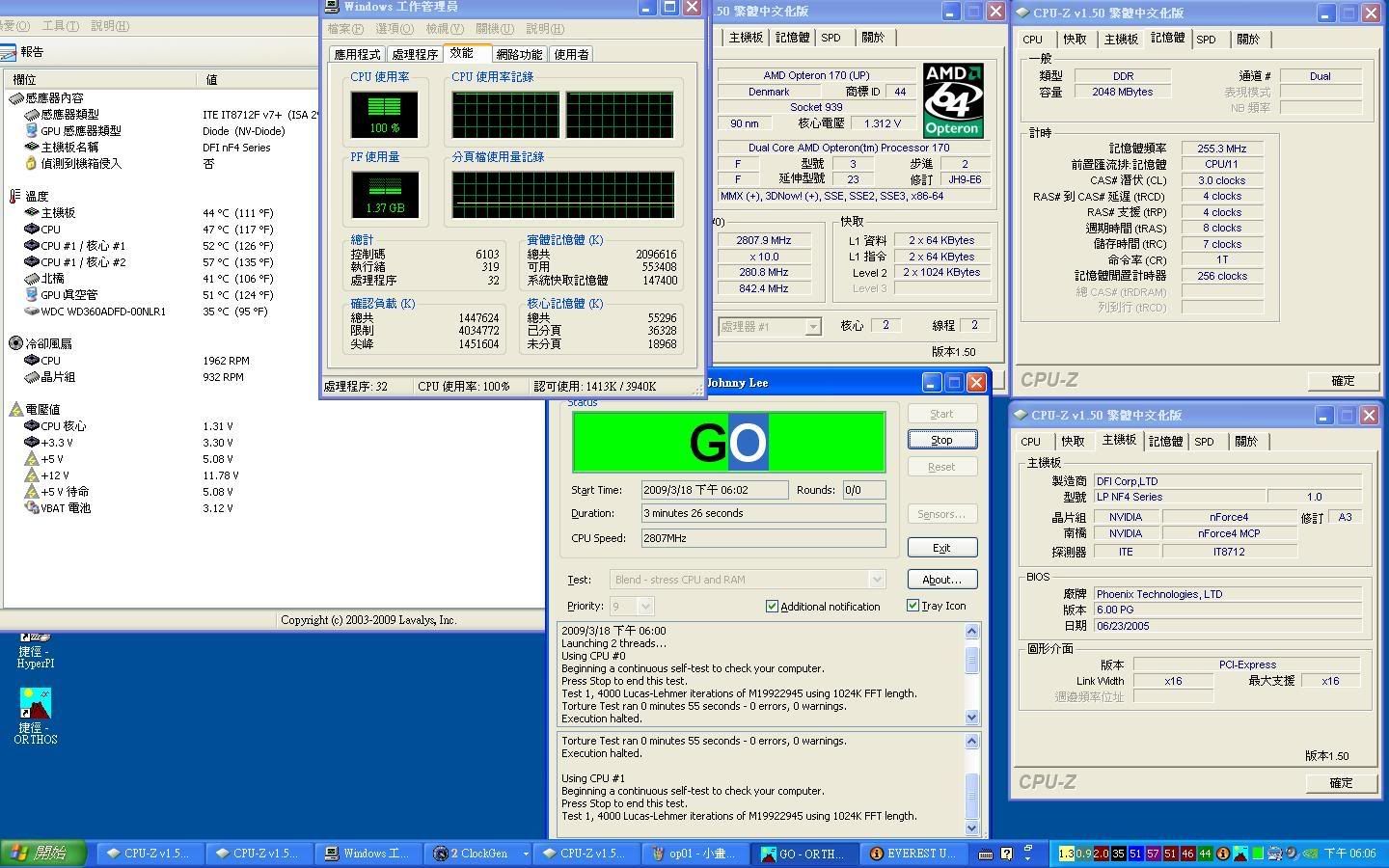
Task: Switch to SPD tab in memory CPU-Z window
Action: 1206,40
